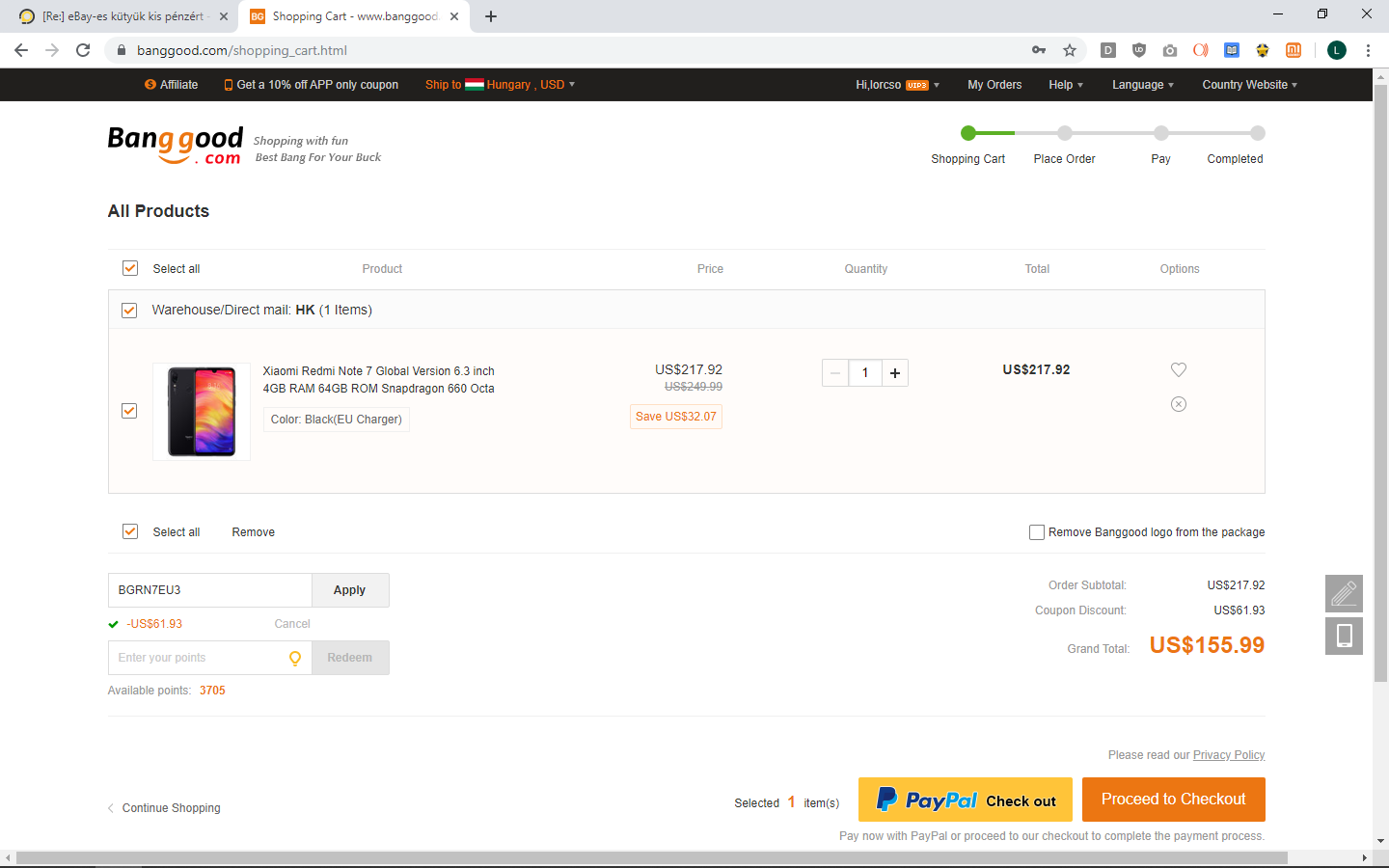Uncheck the Xiaomi Redmi Note 7 item

129,411
